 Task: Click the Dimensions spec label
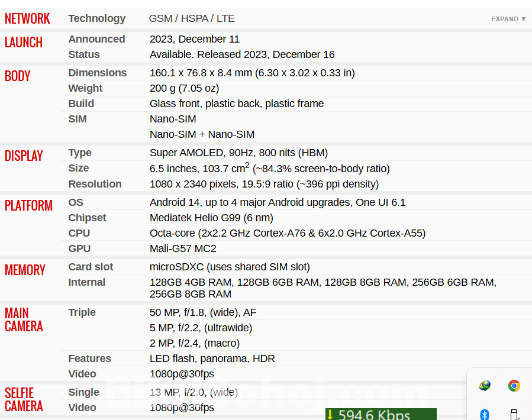tap(97, 73)
